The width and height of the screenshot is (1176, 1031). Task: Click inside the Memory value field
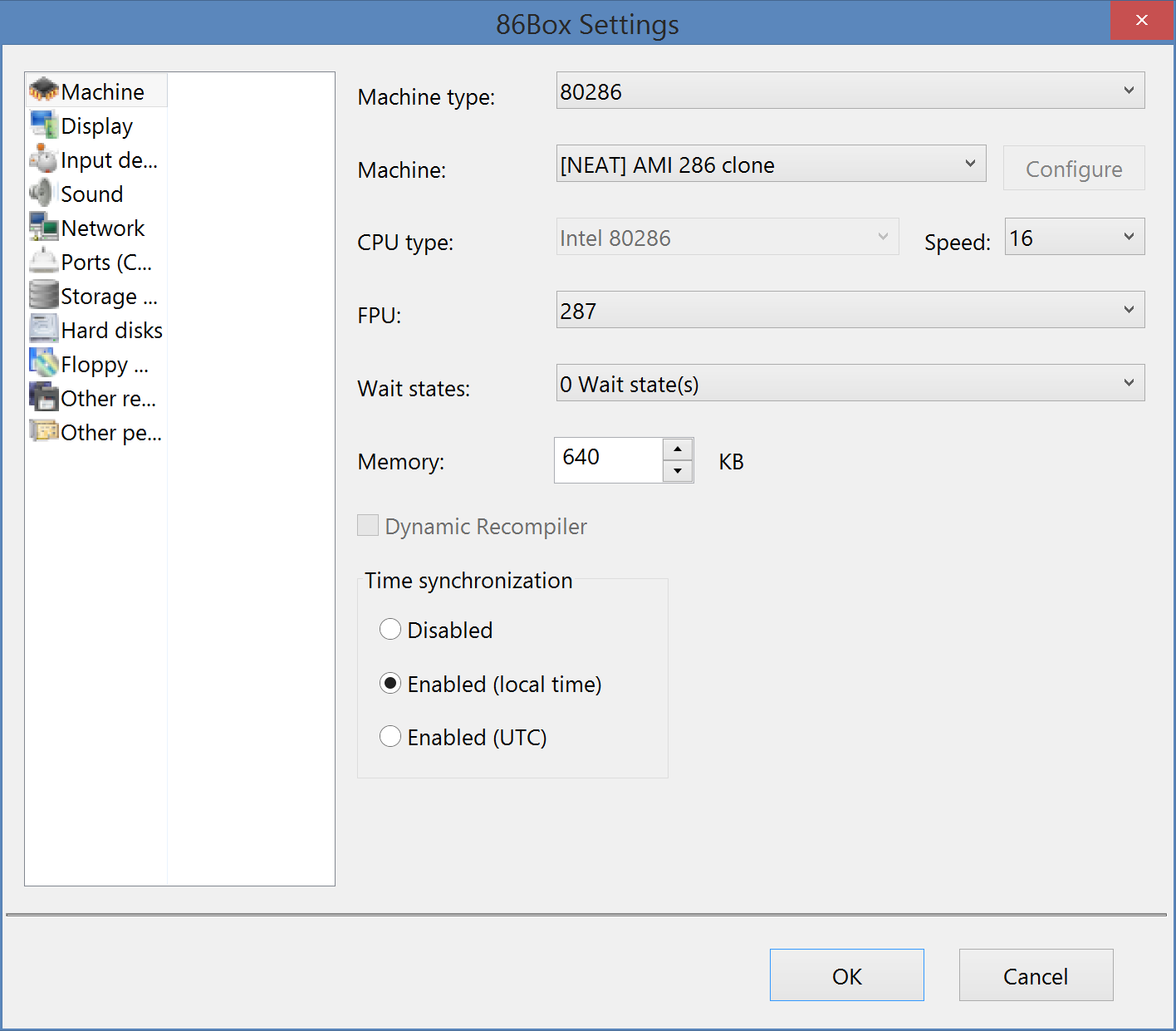(x=606, y=457)
